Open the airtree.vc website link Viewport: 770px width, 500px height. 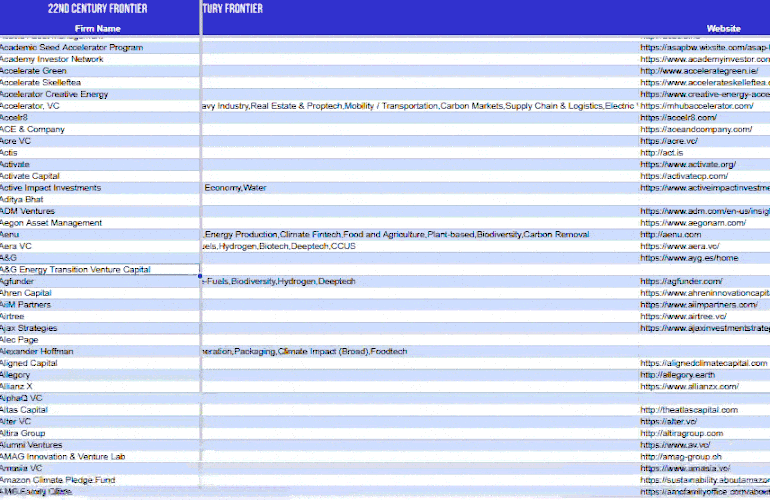683,317
